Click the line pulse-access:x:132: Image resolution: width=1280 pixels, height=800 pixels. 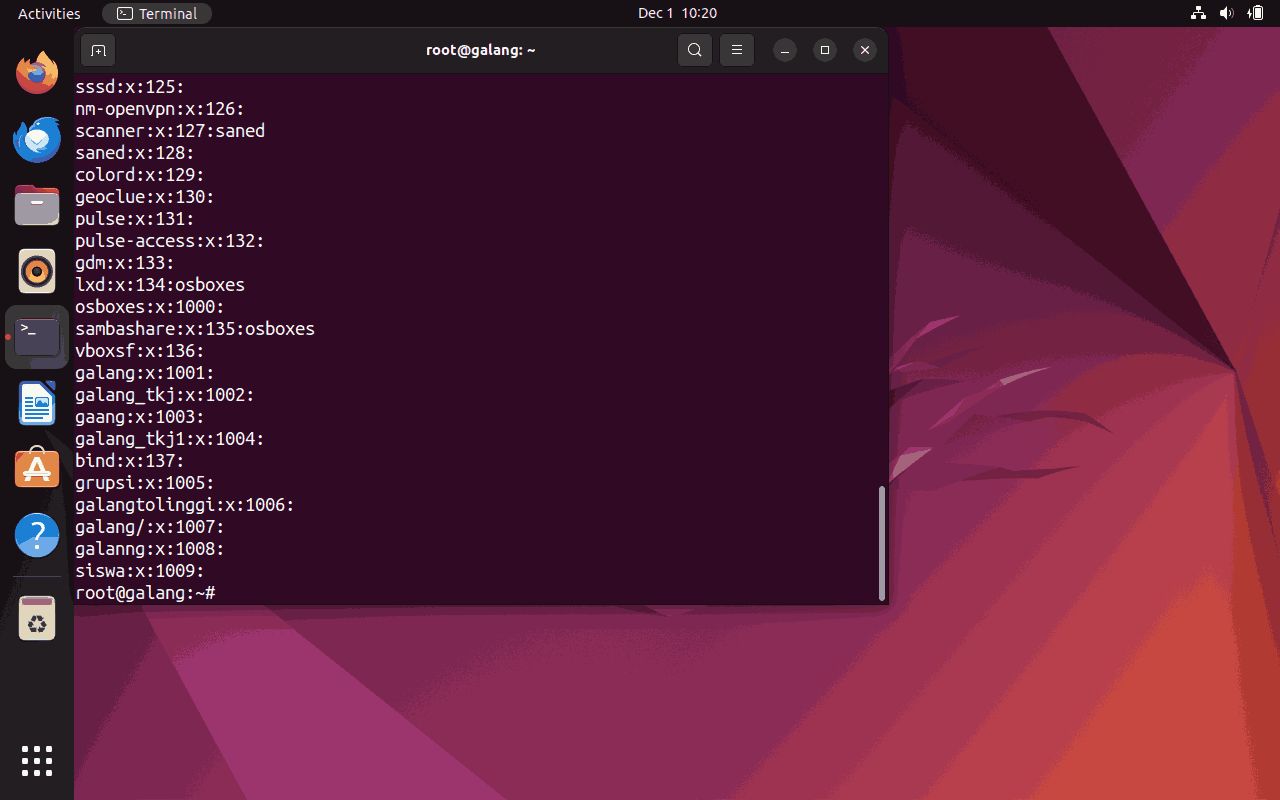click(x=170, y=241)
